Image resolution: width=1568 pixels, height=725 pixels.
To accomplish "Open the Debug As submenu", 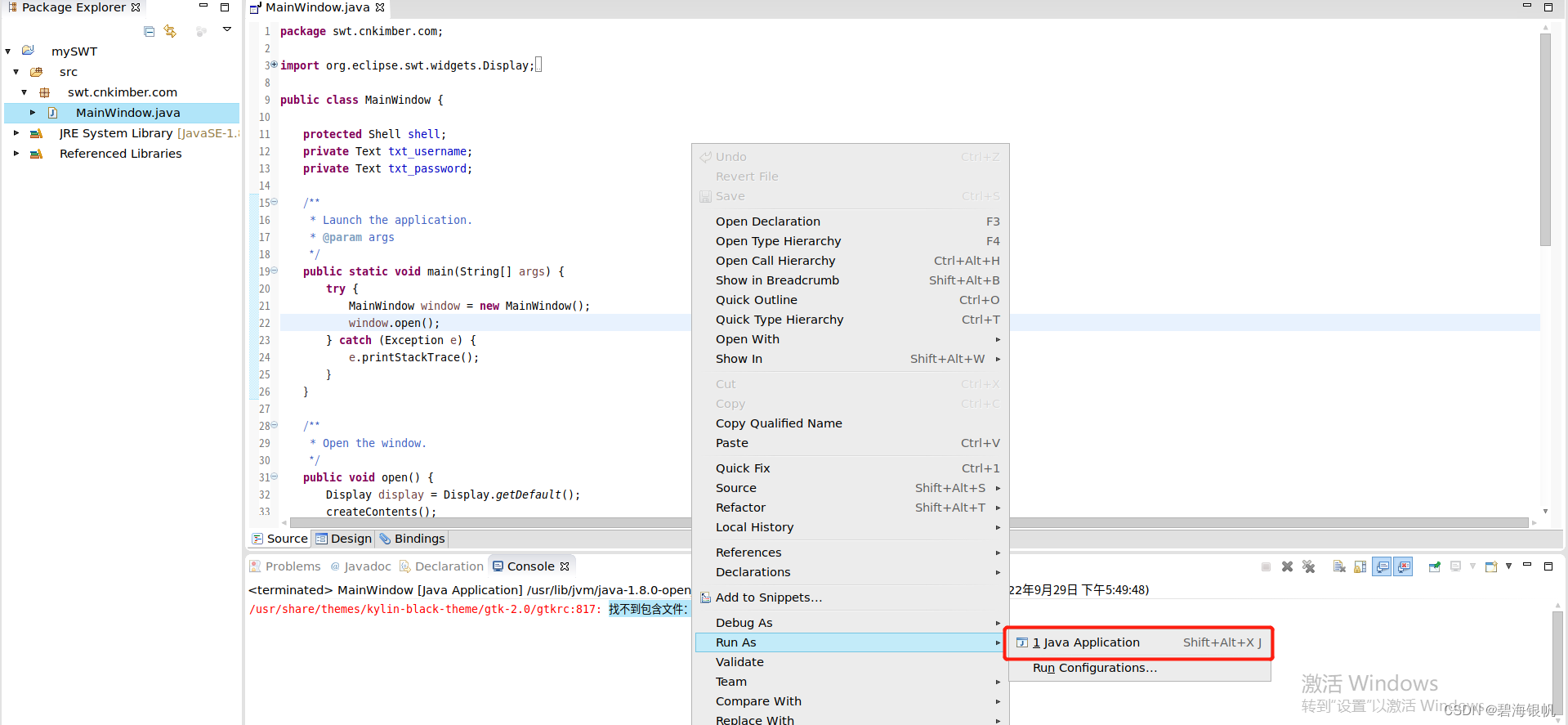I will [851, 623].
